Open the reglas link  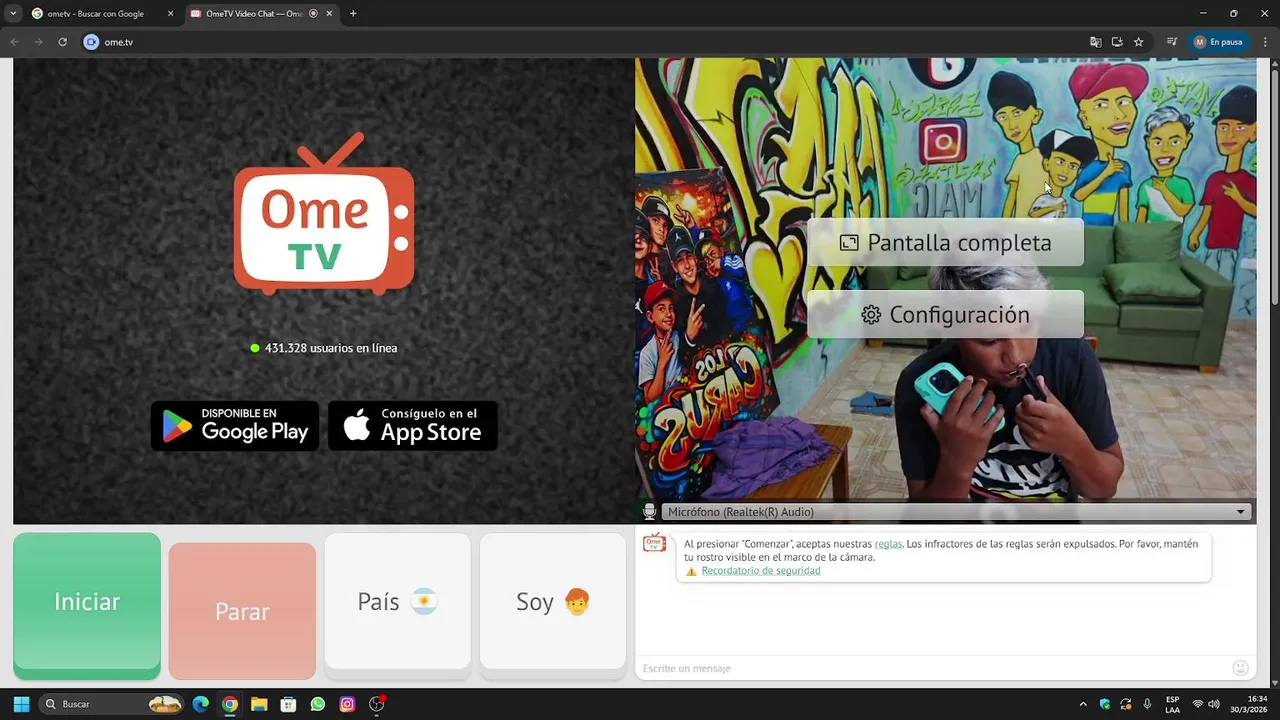coord(888,544)
